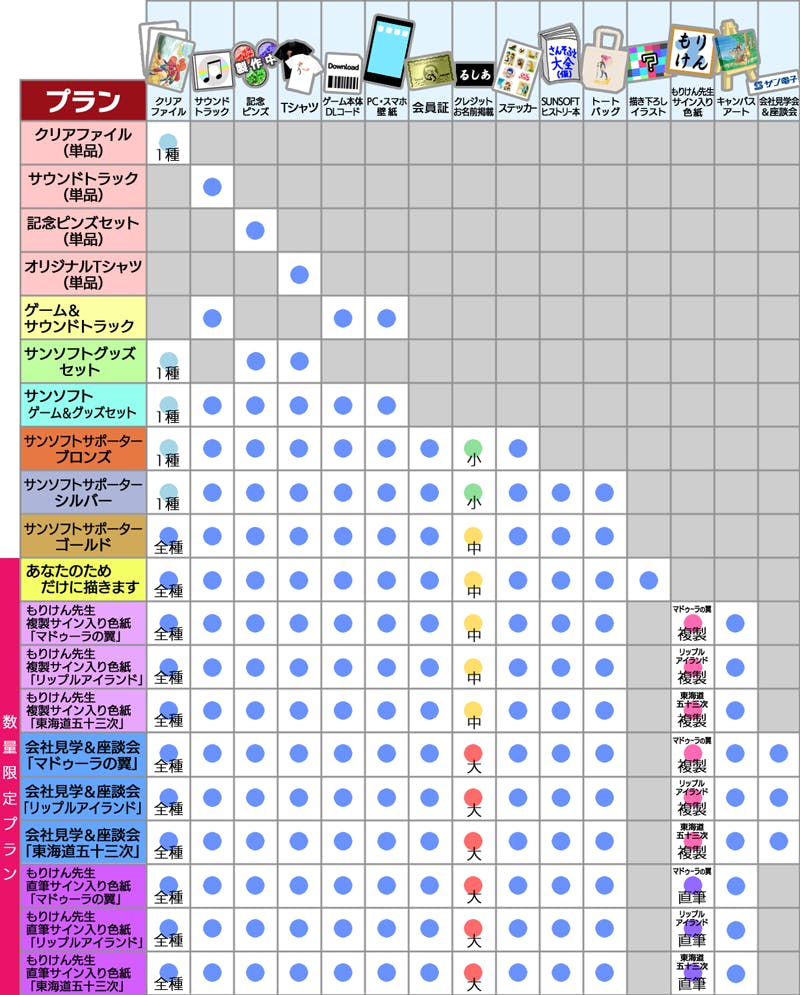800x995 pixels.
Task: Click the commemorative pins icon
Action: pyautogui.click(x=255, y=60)
